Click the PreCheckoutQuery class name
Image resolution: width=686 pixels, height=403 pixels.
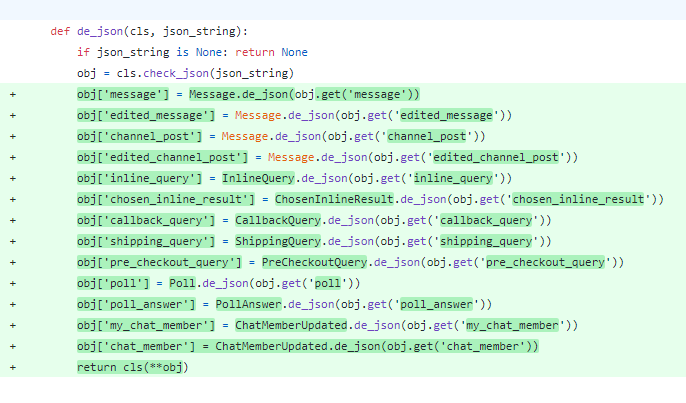pyautogui.click(x=314, y=262)
